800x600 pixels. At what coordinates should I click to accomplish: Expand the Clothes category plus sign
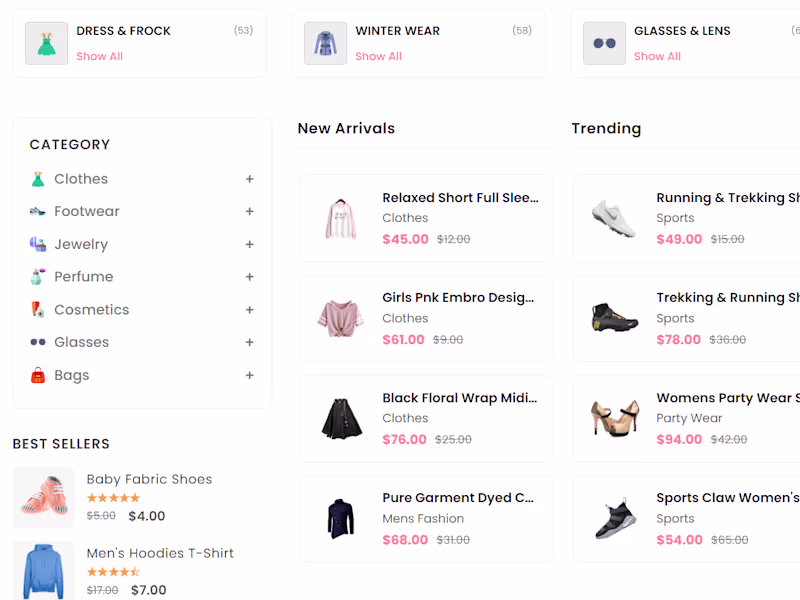(x=250, y=179)
